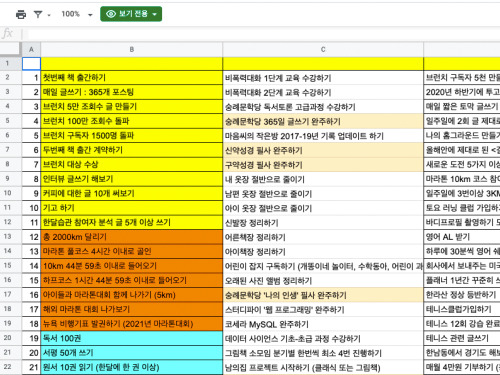Click cell '비폭력대화 2단계 교육 수강하기'

coord(323,92)
